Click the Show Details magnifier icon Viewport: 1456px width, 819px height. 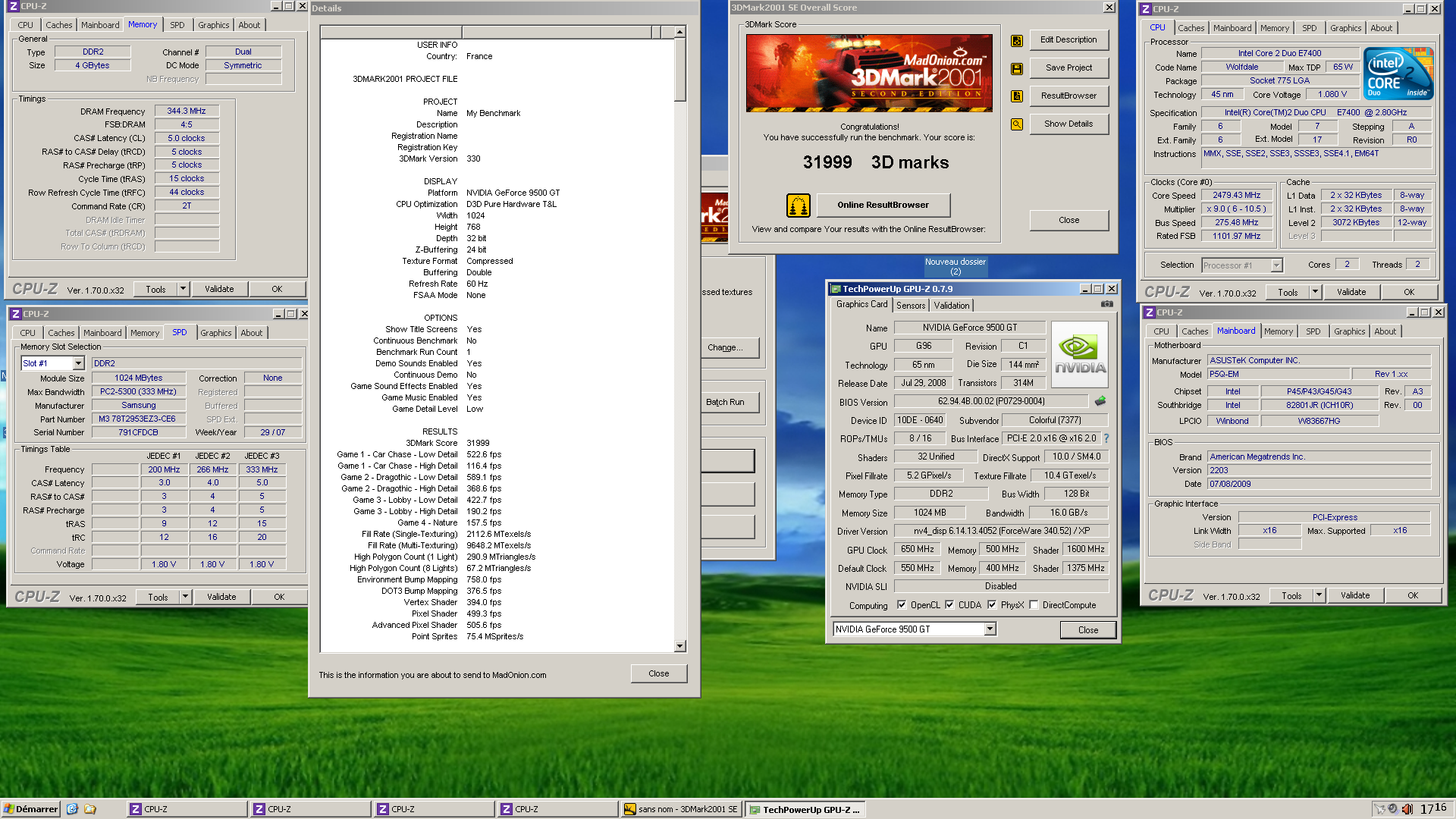(x=1017, y=124)
